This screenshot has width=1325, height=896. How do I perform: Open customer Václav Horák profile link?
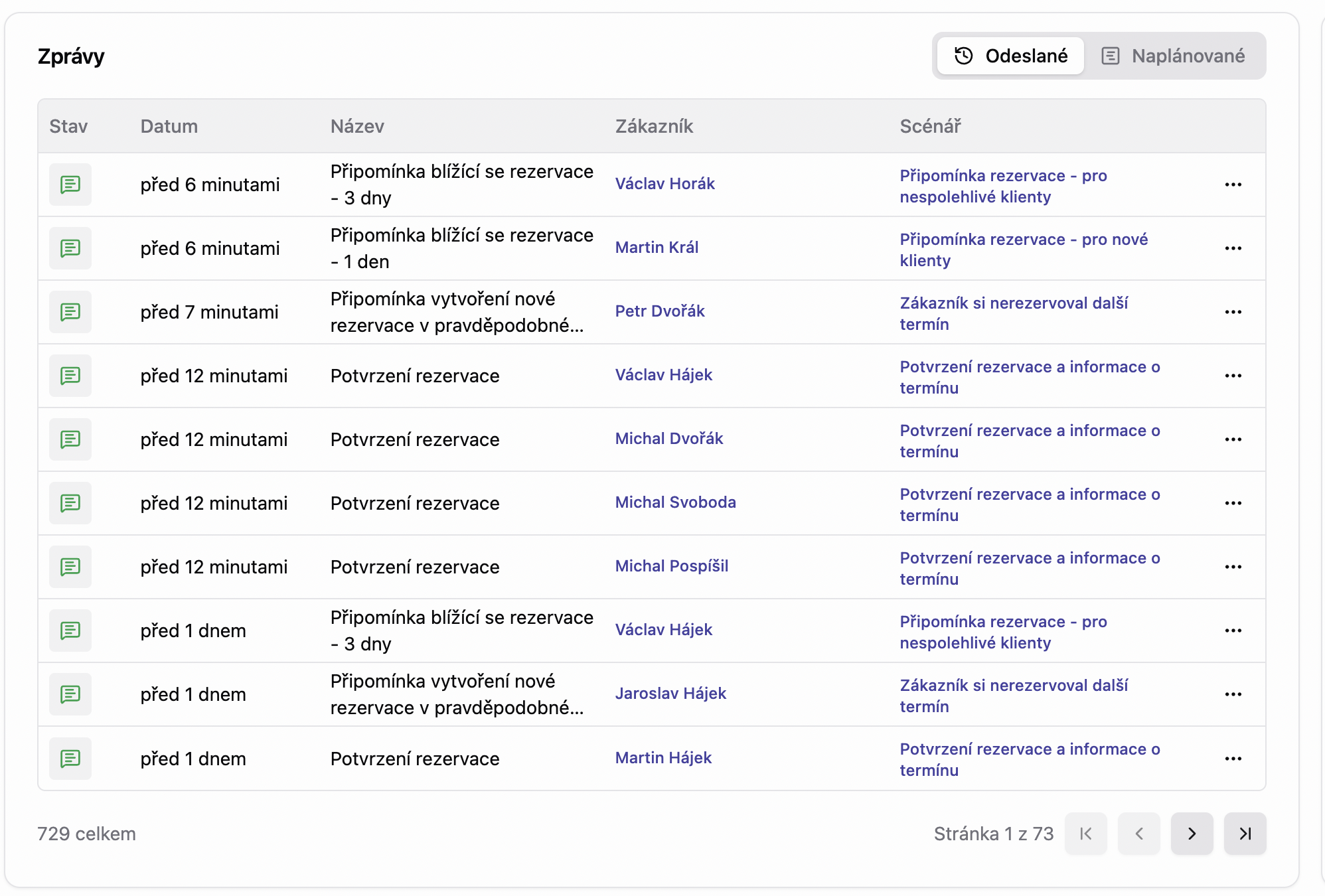click(x=664, y=184)
